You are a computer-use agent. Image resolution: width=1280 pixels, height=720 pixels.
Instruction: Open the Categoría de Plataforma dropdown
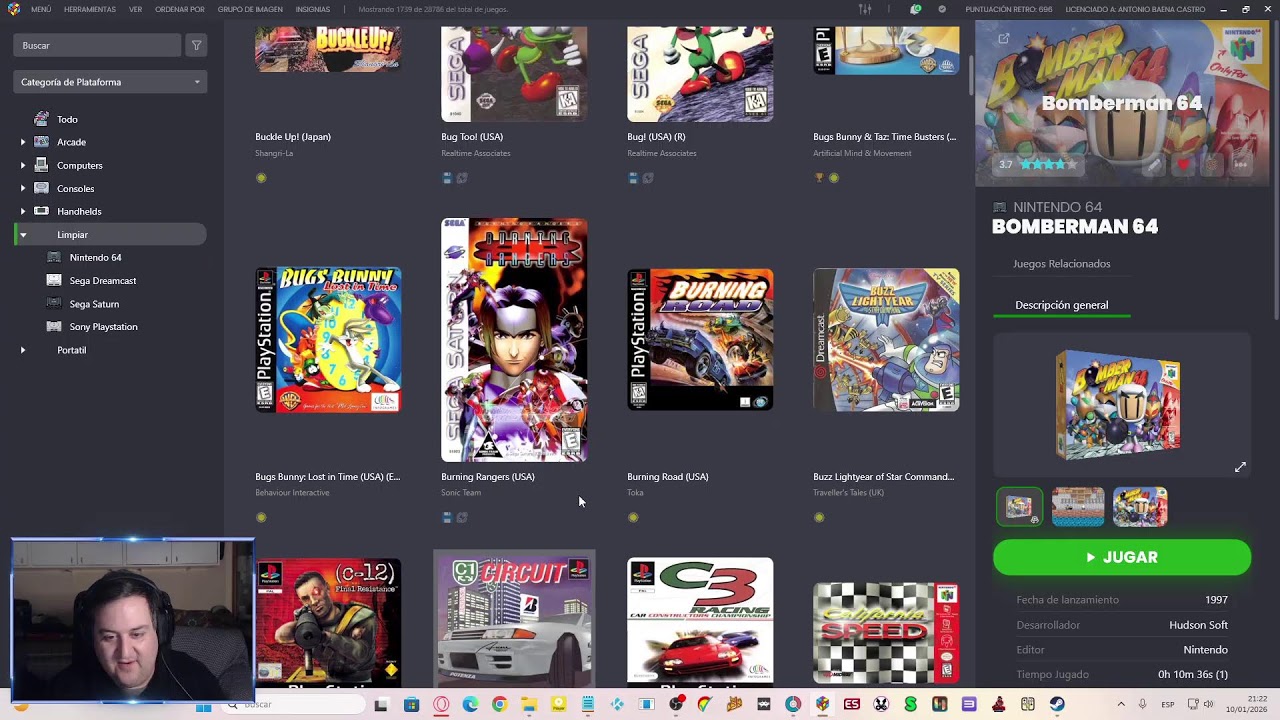click(x=110, y=82)
